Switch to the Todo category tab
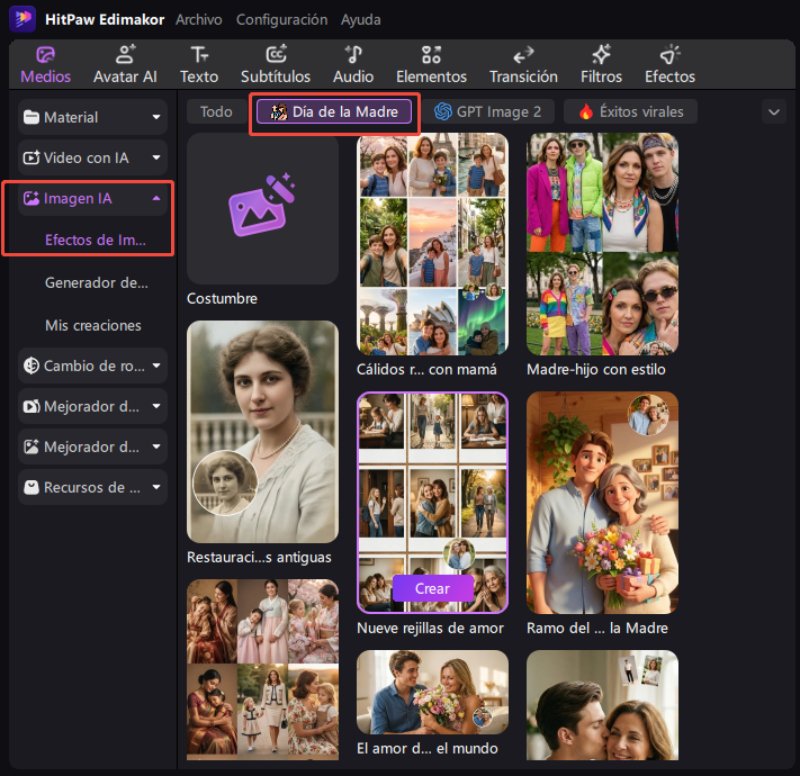800x776 pixels. click(216, 112)
